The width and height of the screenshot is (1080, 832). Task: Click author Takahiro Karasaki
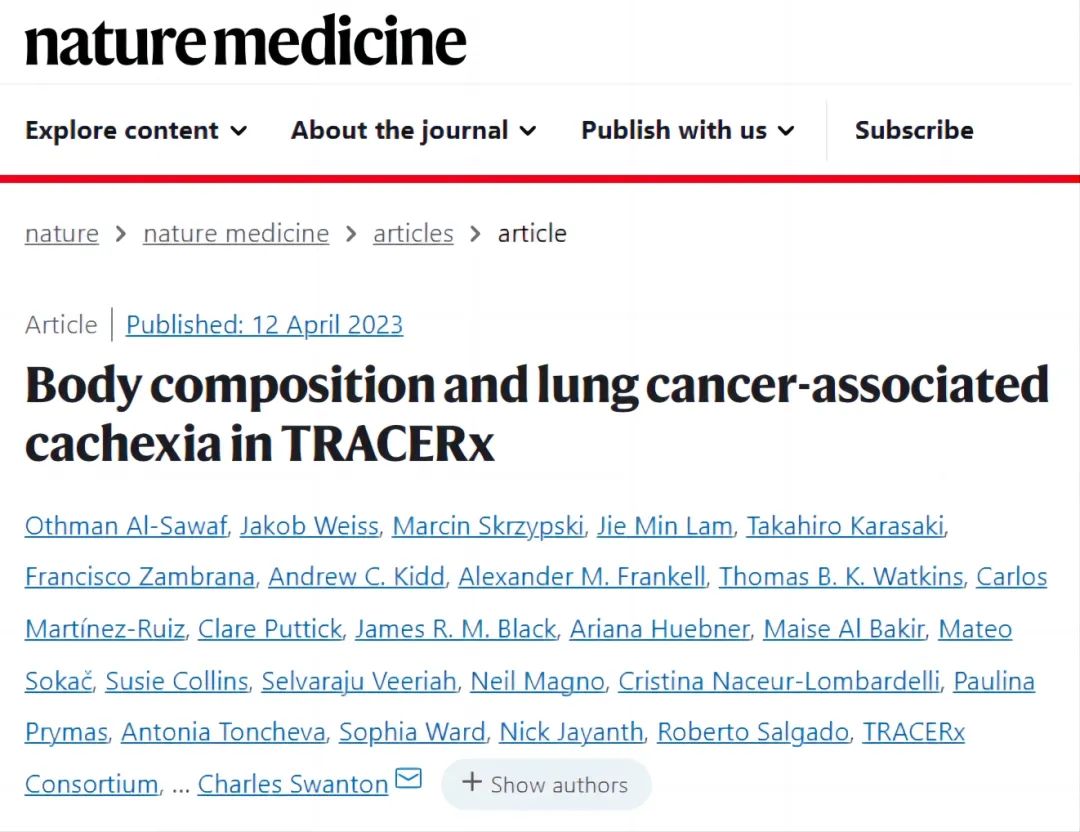coord(845,526)
